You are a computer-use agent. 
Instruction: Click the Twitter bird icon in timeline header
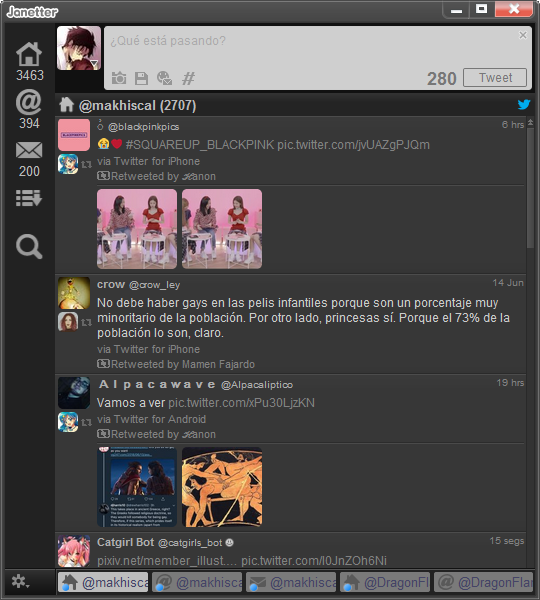tap(524, 104)
